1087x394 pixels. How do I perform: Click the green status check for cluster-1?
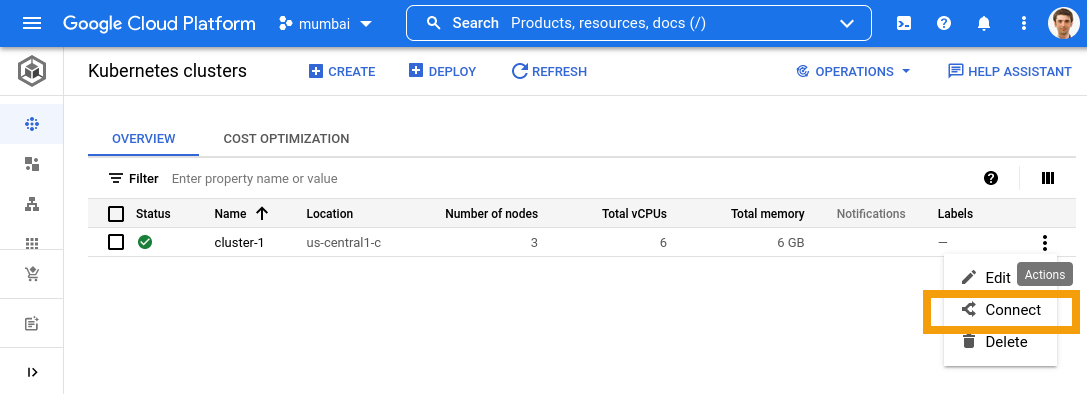point(145,243)
